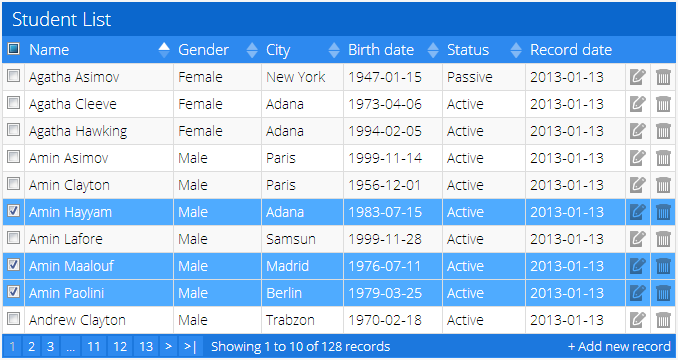Go to page 2

[31, 347]
